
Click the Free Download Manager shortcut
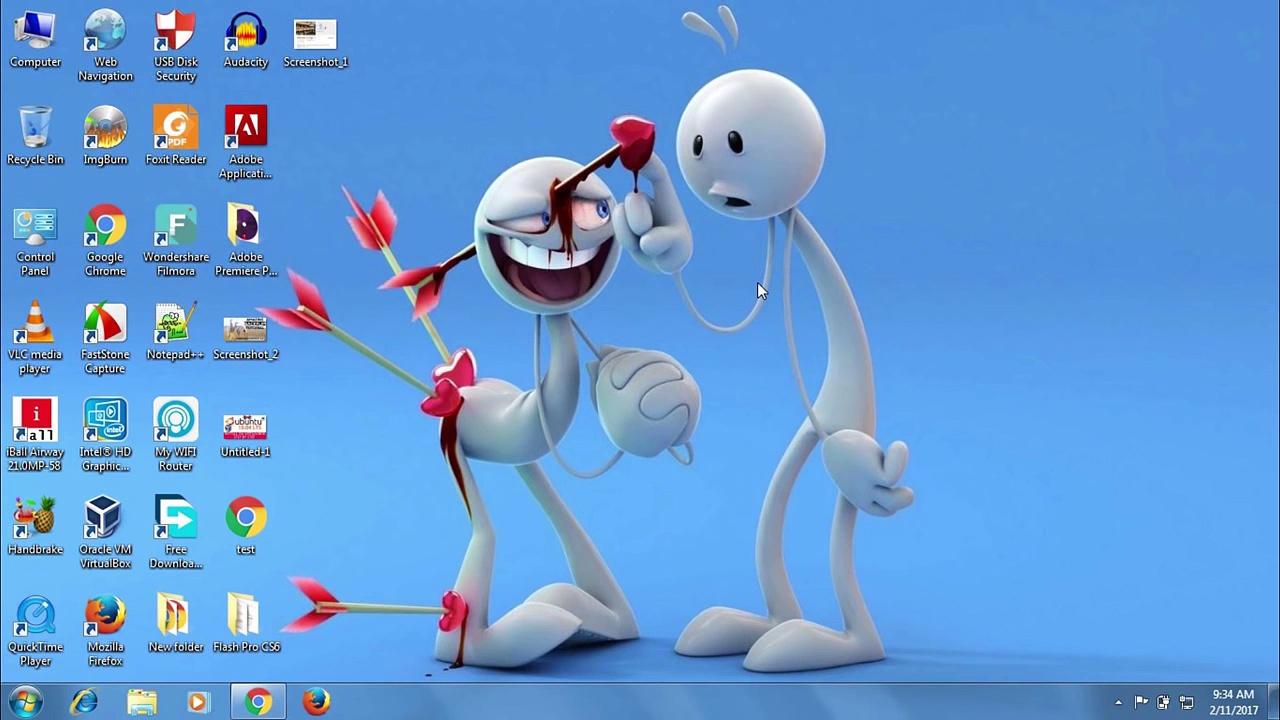coord(175,533)
